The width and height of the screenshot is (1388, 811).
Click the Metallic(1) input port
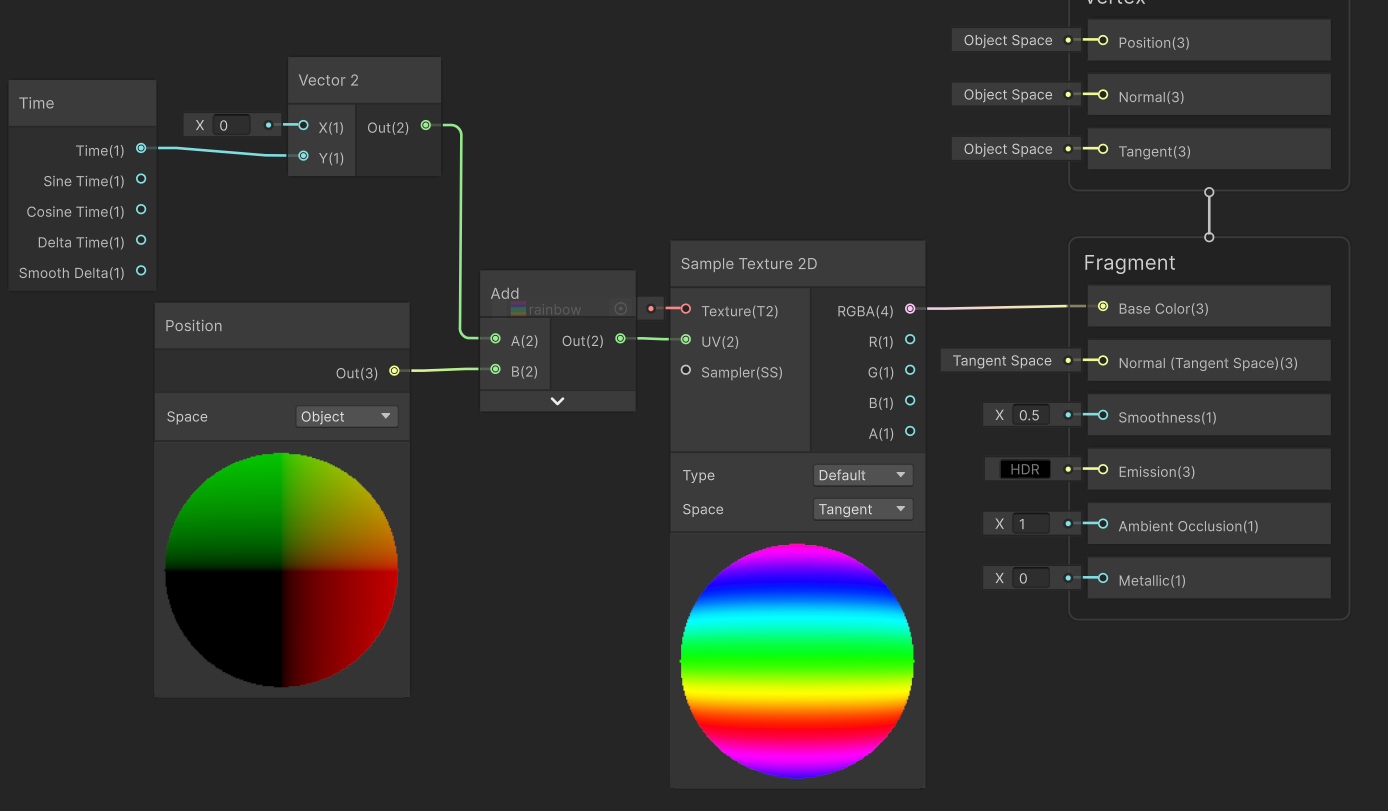click(1103, 578)
